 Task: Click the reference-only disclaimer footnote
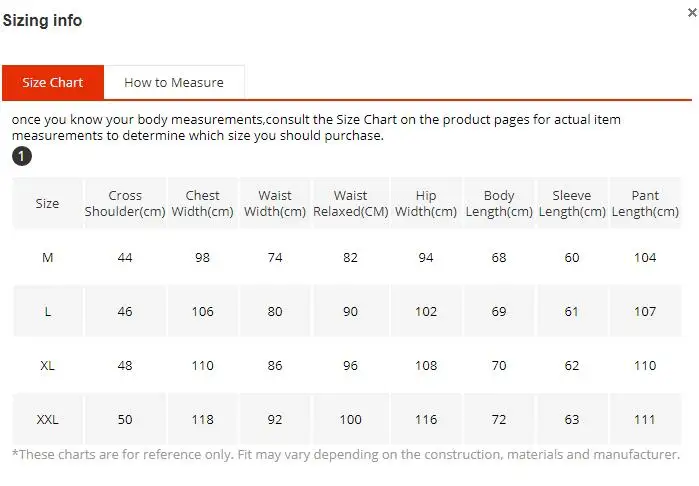(345, 455)
